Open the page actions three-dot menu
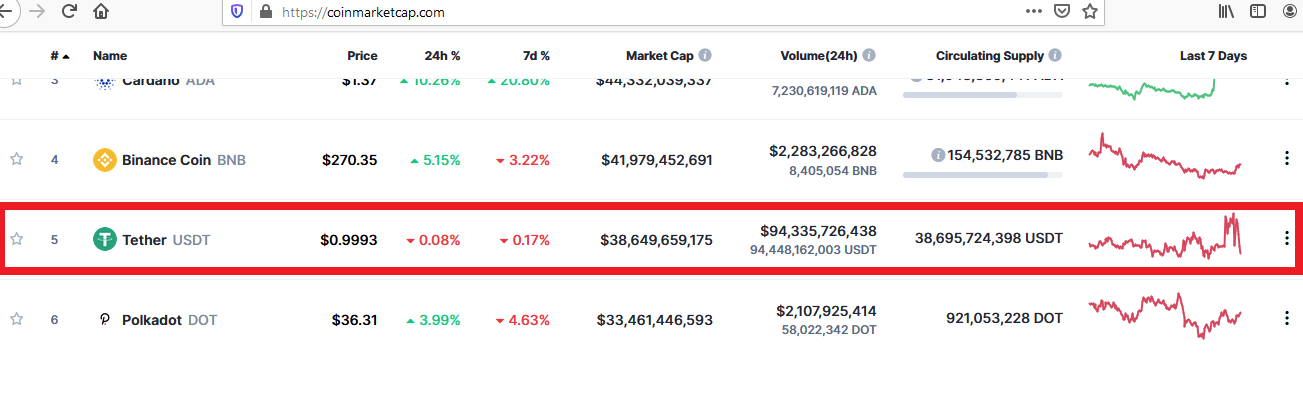 point(1034,11)
